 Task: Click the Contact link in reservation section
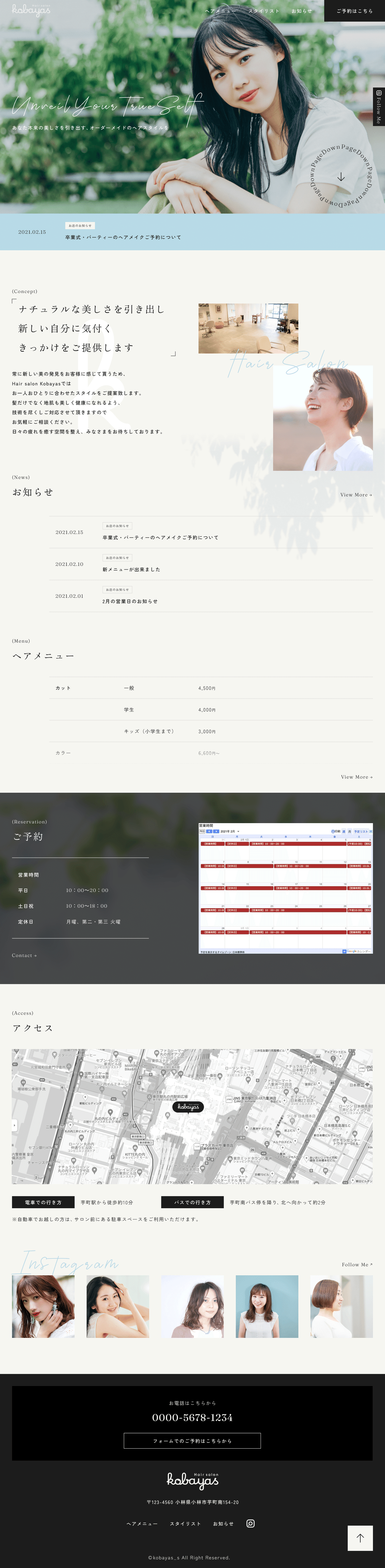pyautogui.click(x=24, y=956)
